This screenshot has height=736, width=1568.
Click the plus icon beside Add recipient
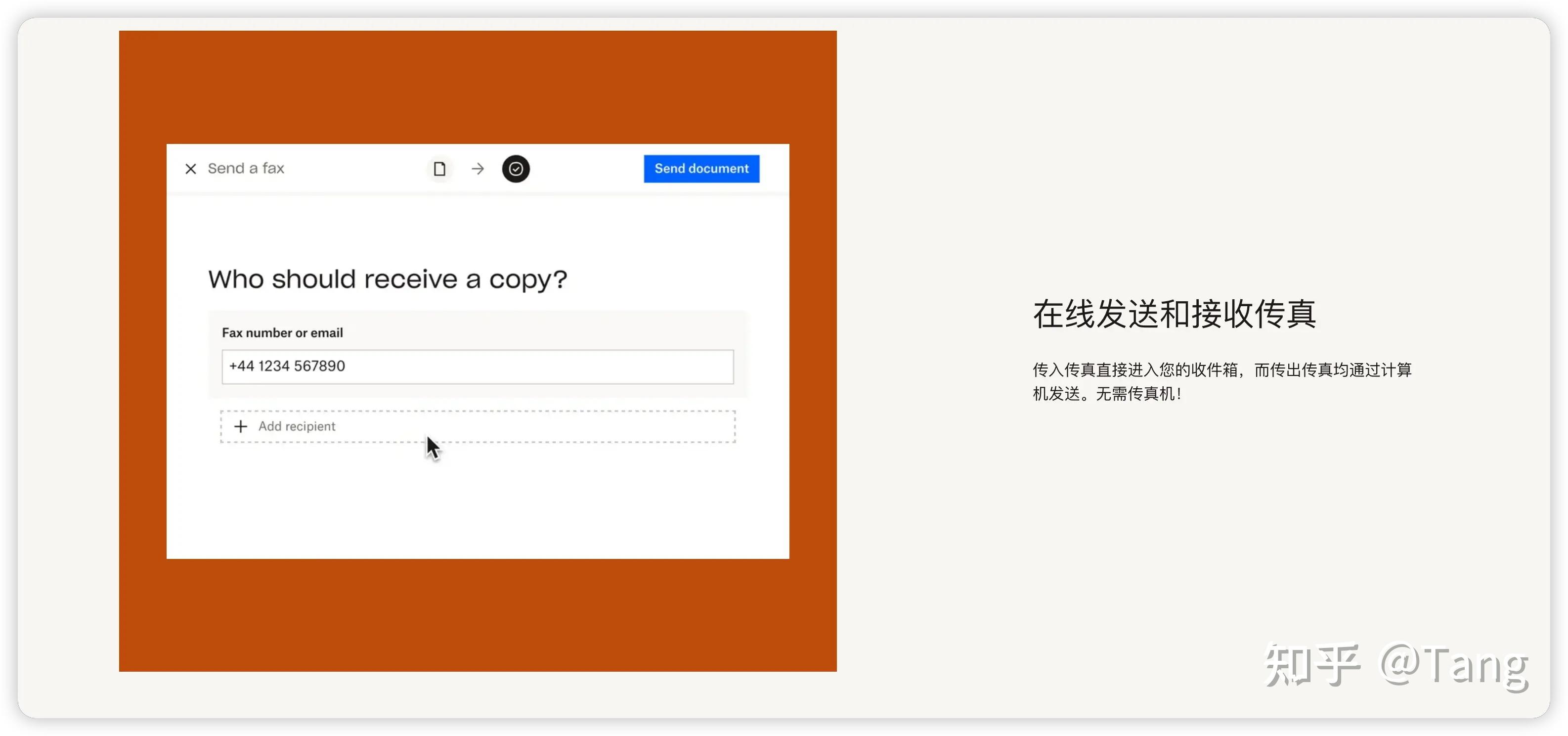pyautogui.click(x=240, y=426)
